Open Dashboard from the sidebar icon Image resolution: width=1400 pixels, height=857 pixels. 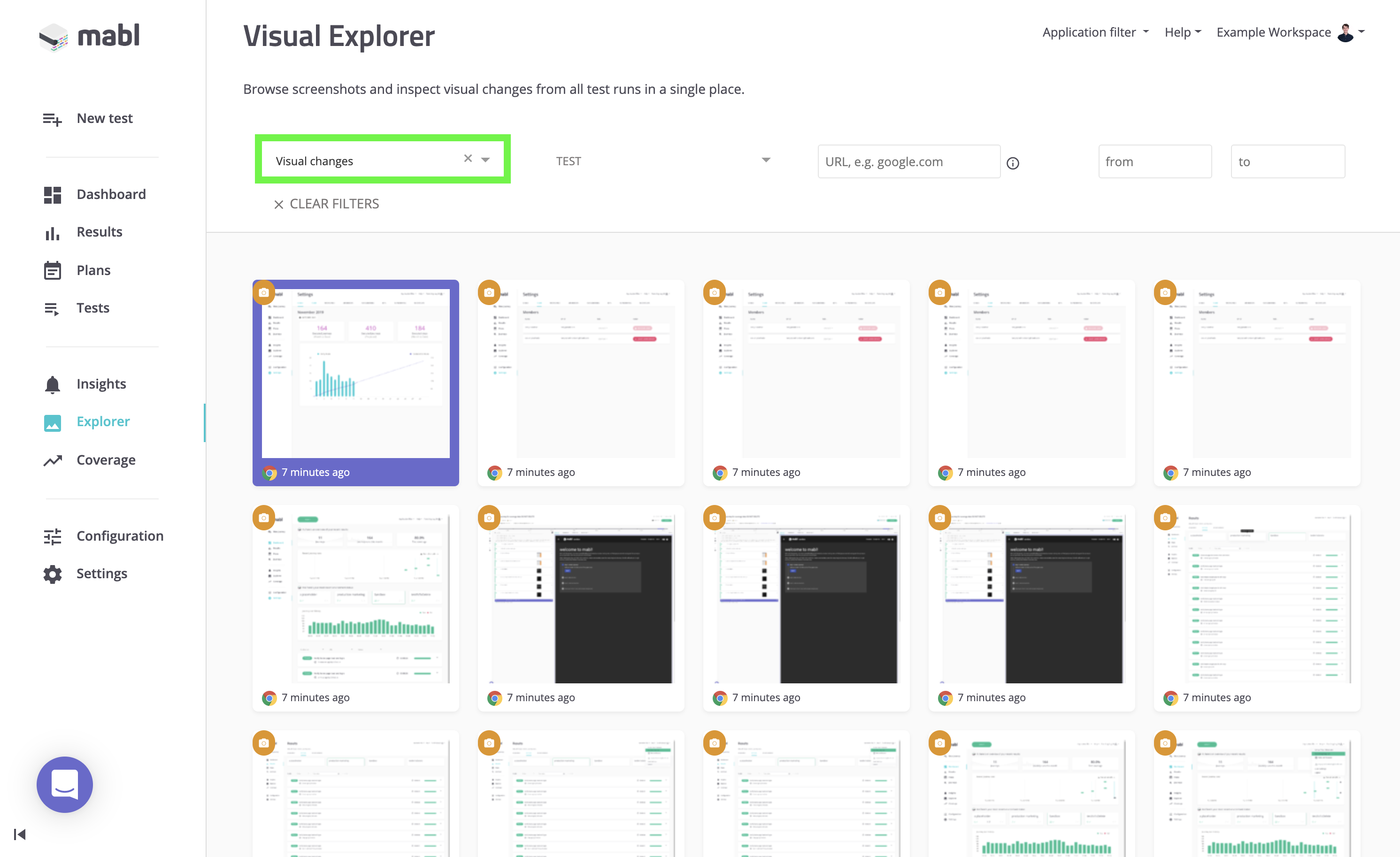pyautogui.click(x=52, y=195)
